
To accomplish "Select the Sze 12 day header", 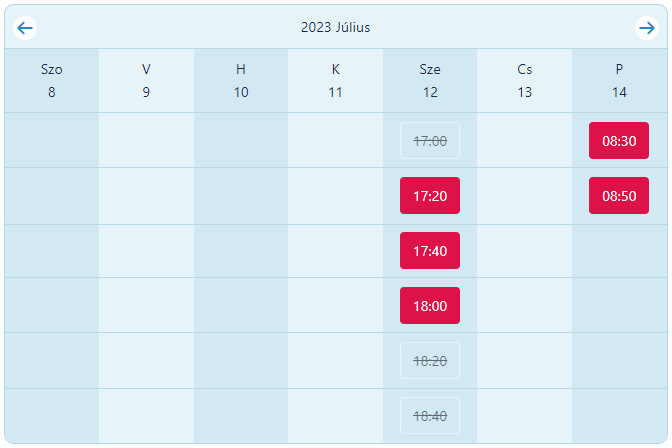I will (x=430, y=80).
